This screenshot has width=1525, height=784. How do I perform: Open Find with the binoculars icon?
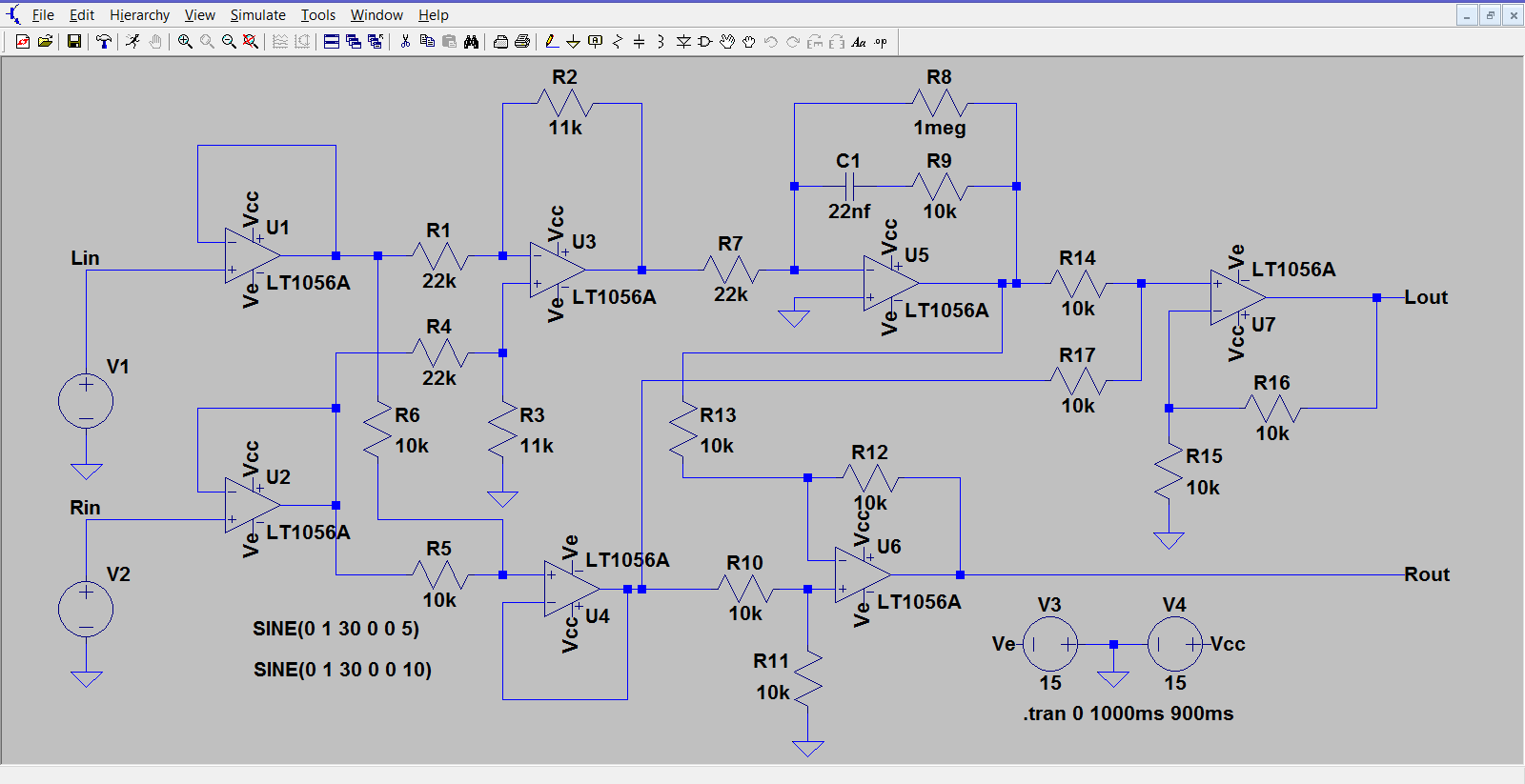471,42
